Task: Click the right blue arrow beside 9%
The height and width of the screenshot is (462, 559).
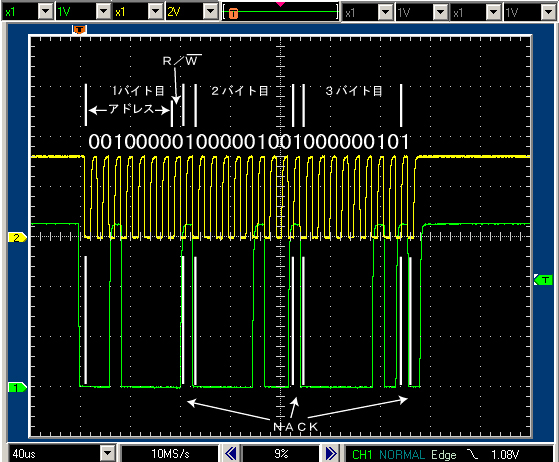Action: [330, 453]
